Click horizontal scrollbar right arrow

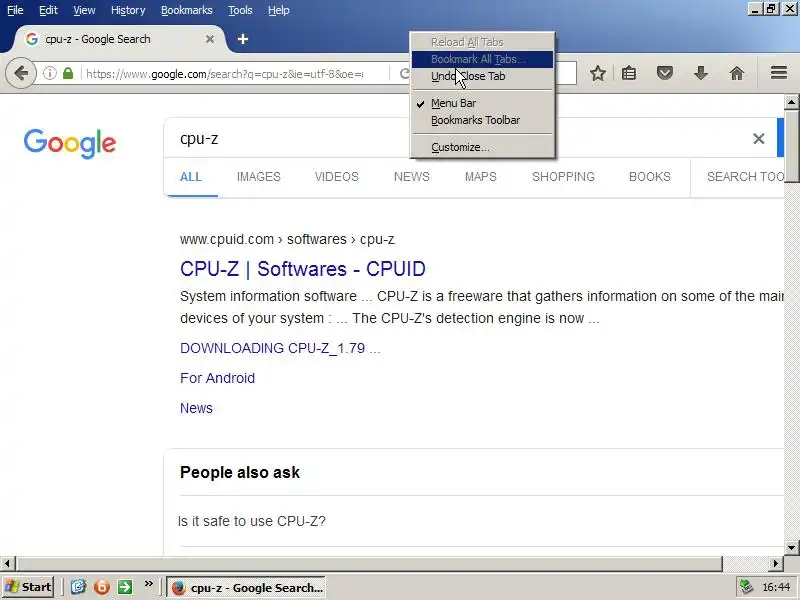pyautogui.click(x=776, y=564)
